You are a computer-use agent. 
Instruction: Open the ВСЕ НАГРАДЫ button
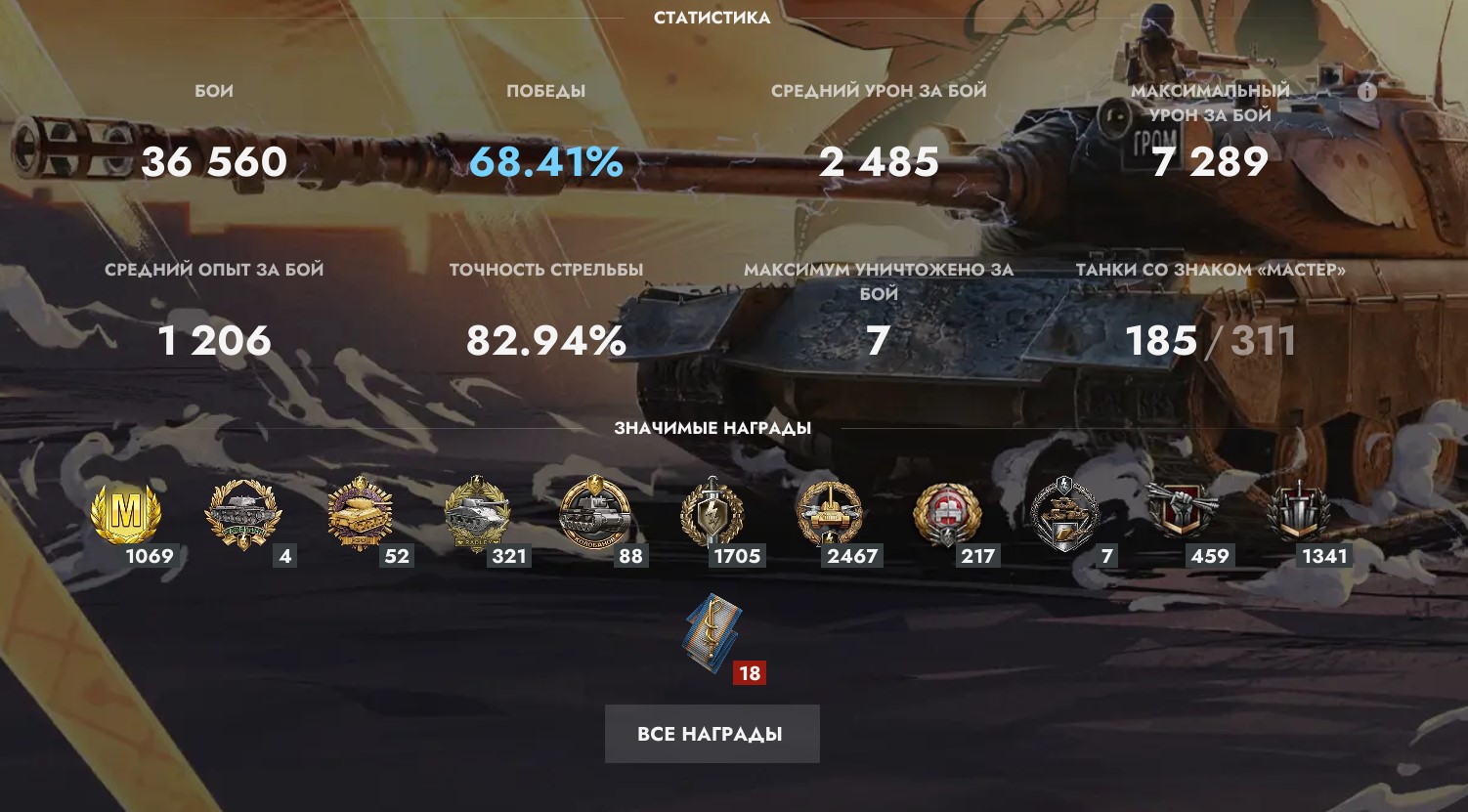coord(712,734)
